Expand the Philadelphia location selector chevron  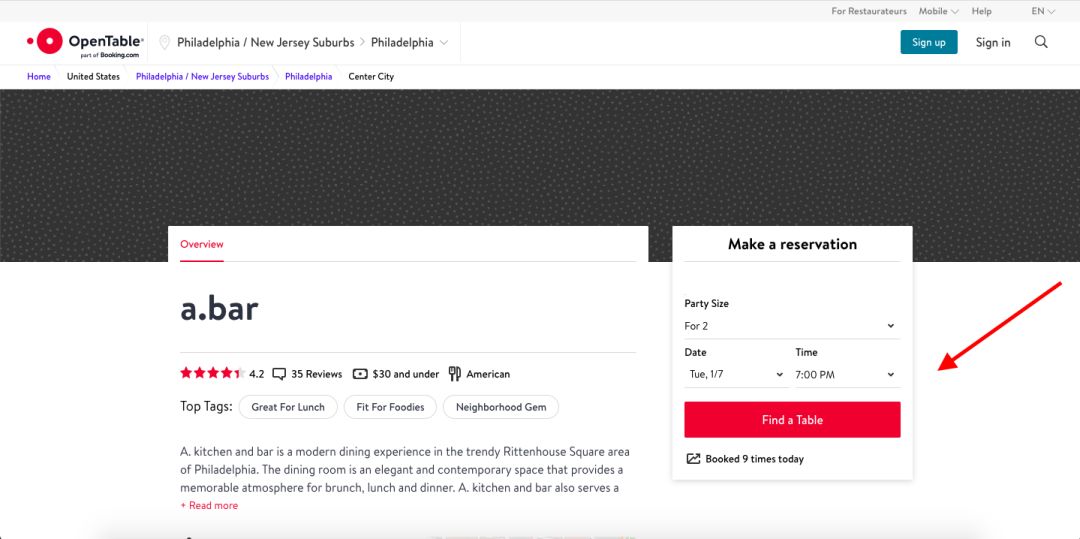click(444, 43)
